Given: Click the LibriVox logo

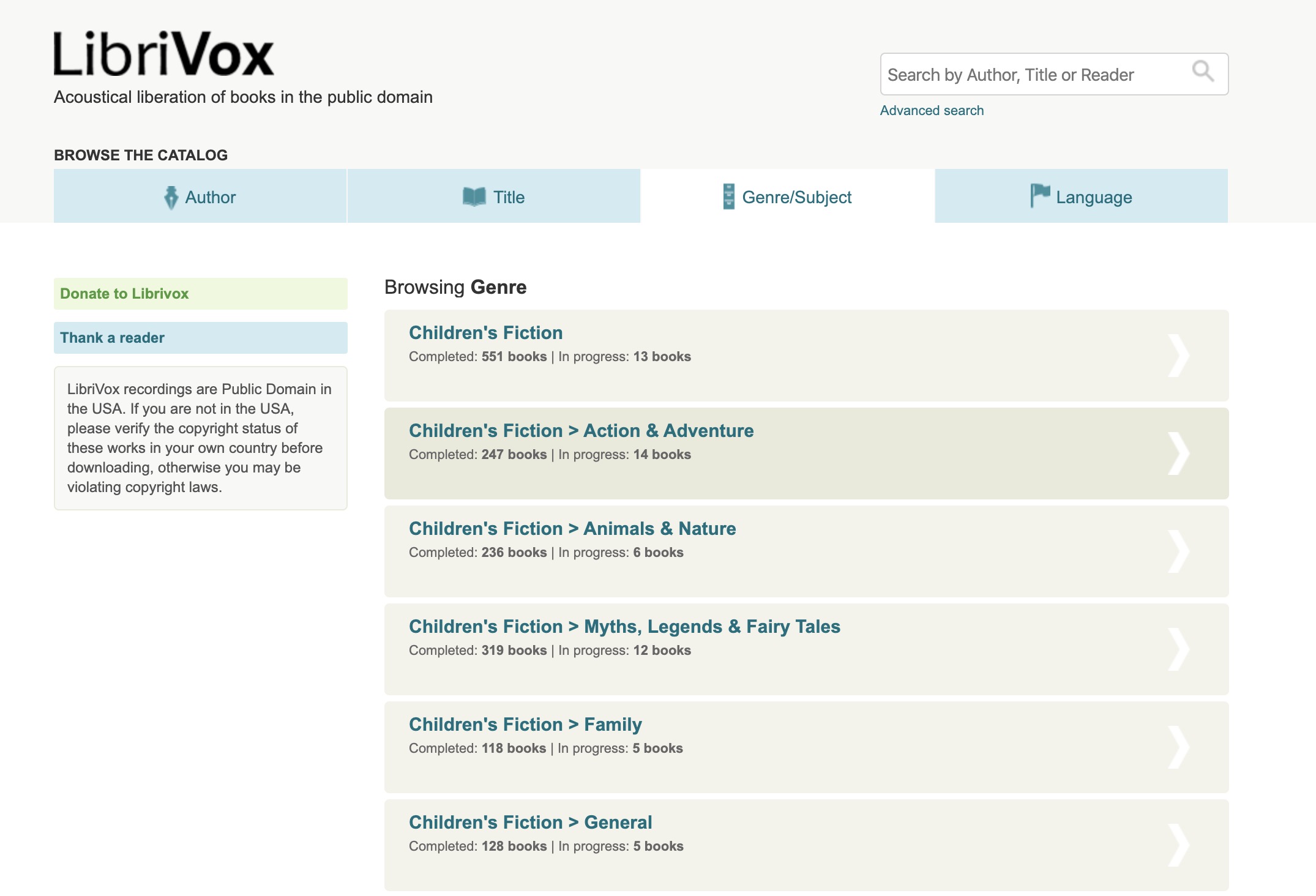Looking at the screenshot, I should click(x=163, y=54).
